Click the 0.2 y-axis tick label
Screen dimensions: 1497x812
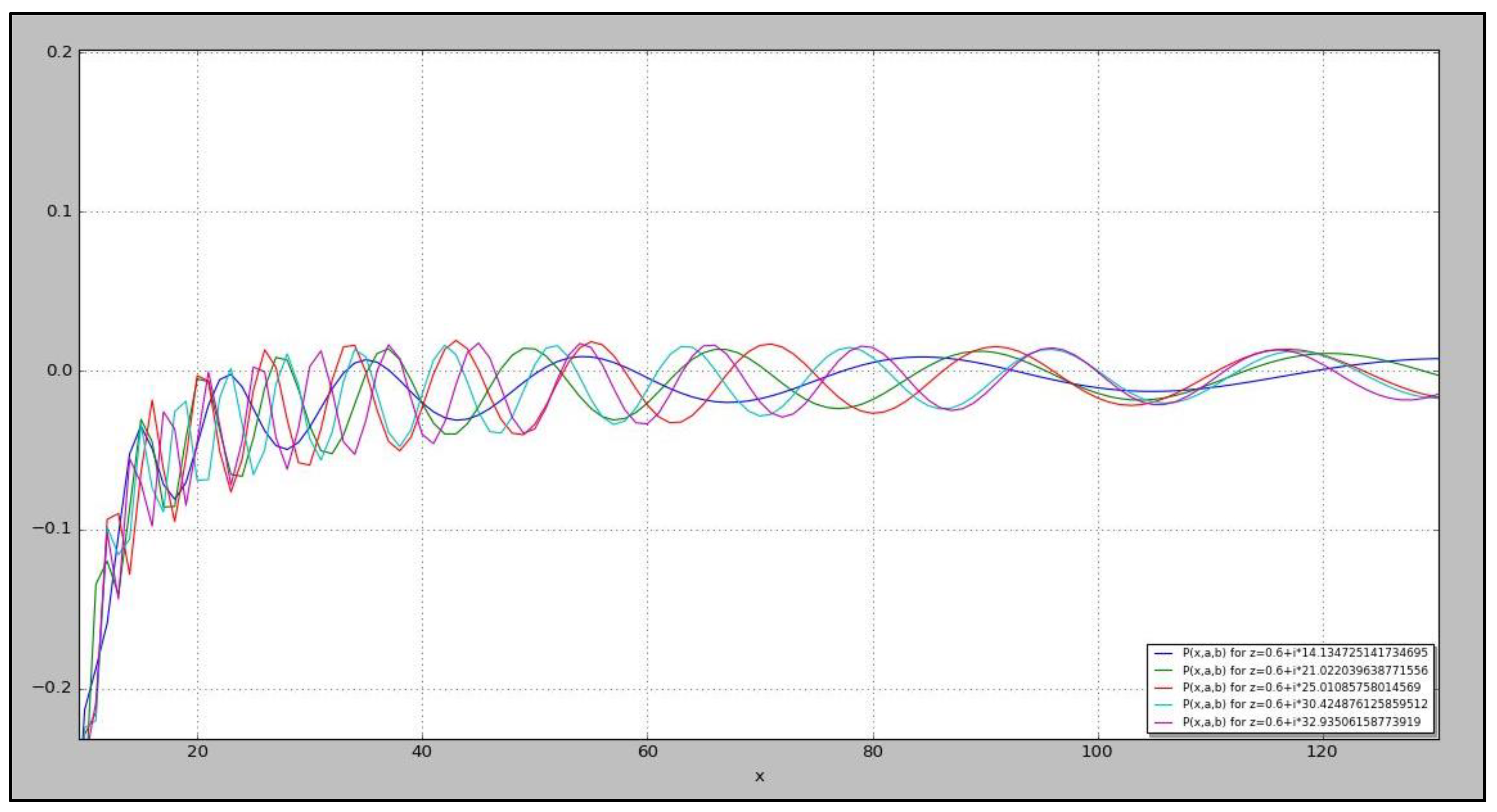pyautogui.click(x=59, y=52)
